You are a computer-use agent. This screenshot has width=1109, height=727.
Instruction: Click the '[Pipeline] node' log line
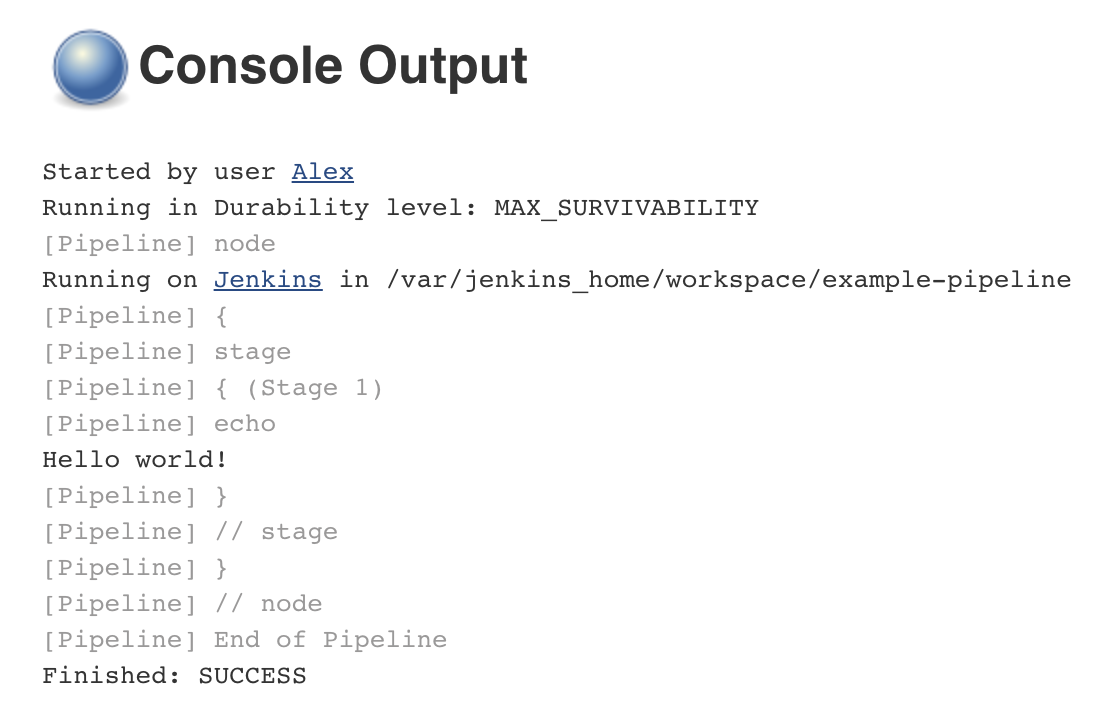coord(158,244)
